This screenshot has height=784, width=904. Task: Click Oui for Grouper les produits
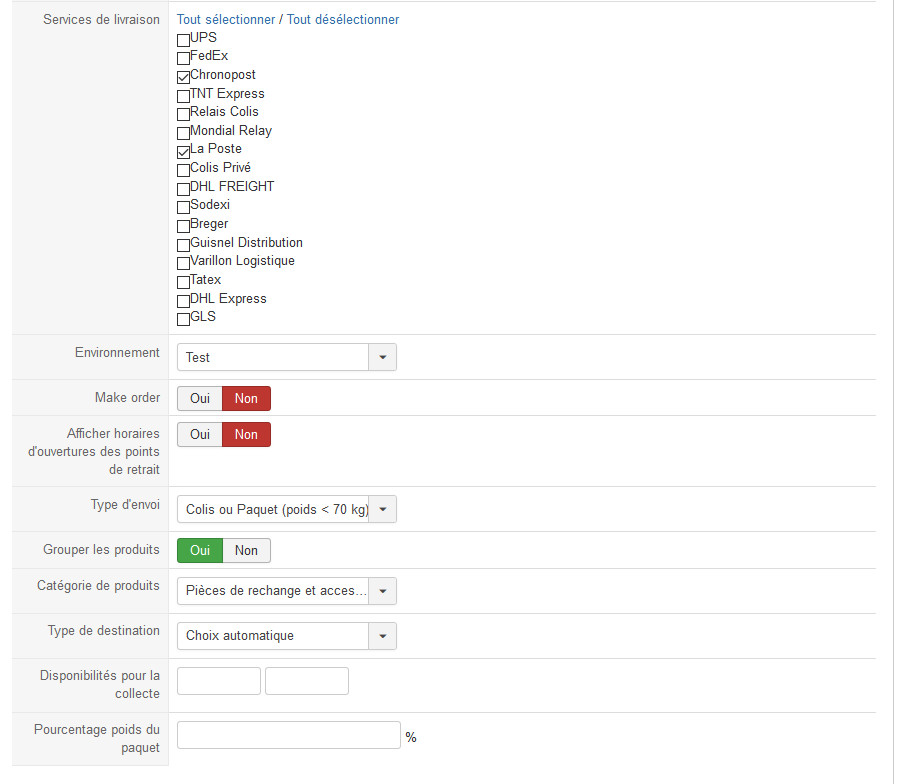pos(199,551)
